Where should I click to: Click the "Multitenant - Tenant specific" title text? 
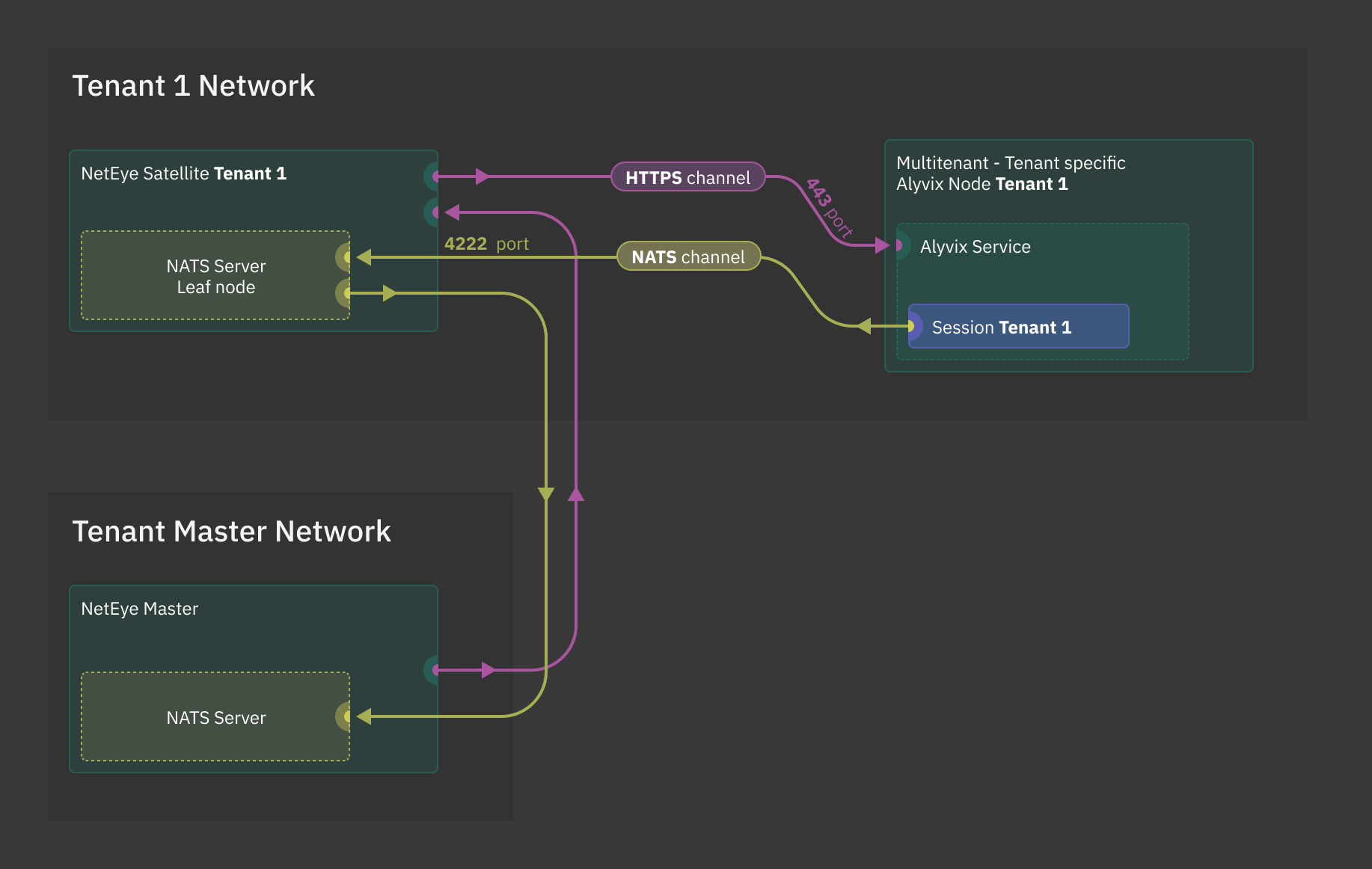pos(1011,163)
